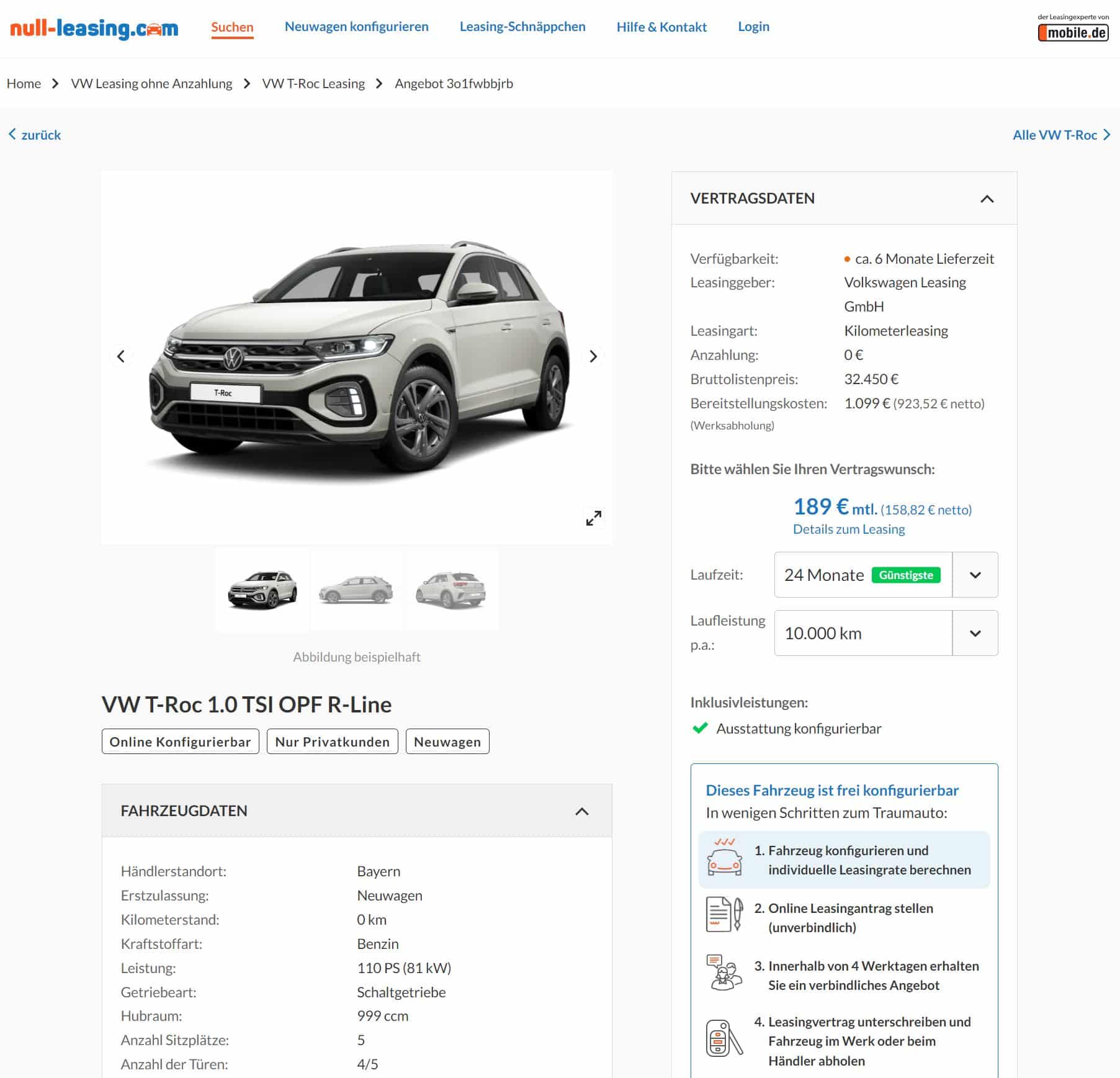Click the ca. 6 Monate Lieferzeit text
This screenshot has width=1120, height=1078.
(x=924, y=259)
